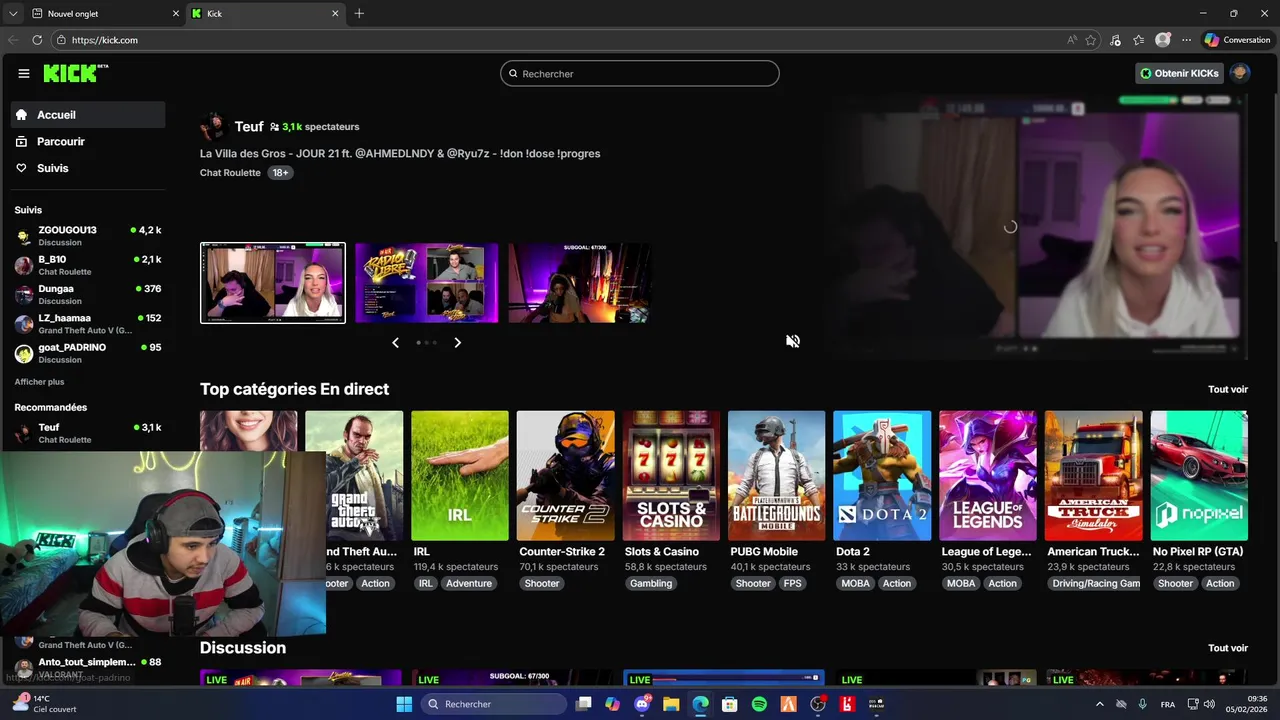Viewport: 1280px width, 720px height.
Task: Open the PUBG Mobile category card
Action: (777, 476)
